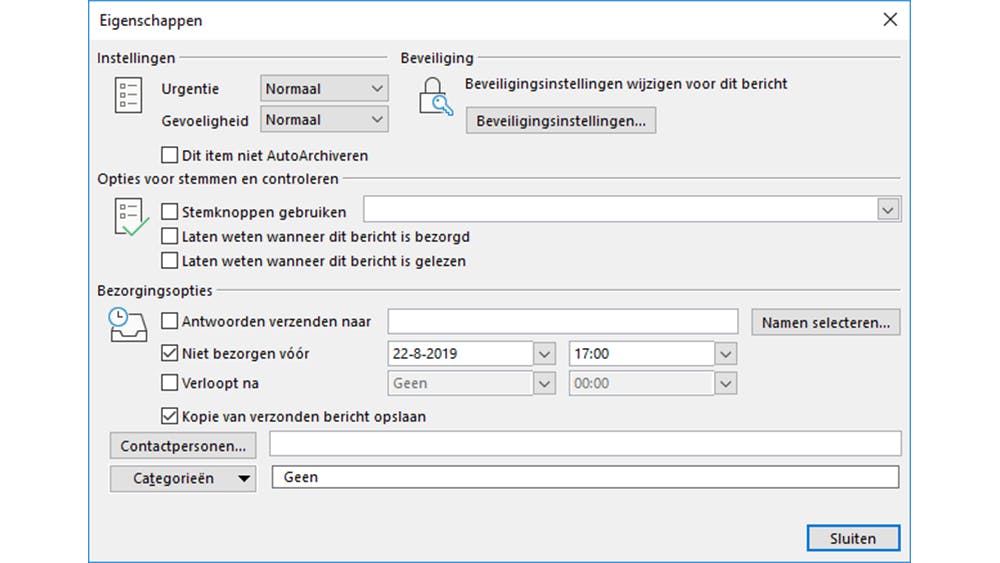Click the delivery date field showing 22-8-2019
This screenshot has height=563, width=1000.
coord(460,353)
